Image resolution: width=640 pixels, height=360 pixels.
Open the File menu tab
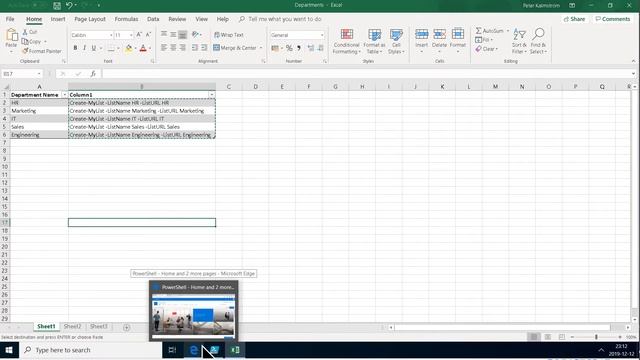10,19
